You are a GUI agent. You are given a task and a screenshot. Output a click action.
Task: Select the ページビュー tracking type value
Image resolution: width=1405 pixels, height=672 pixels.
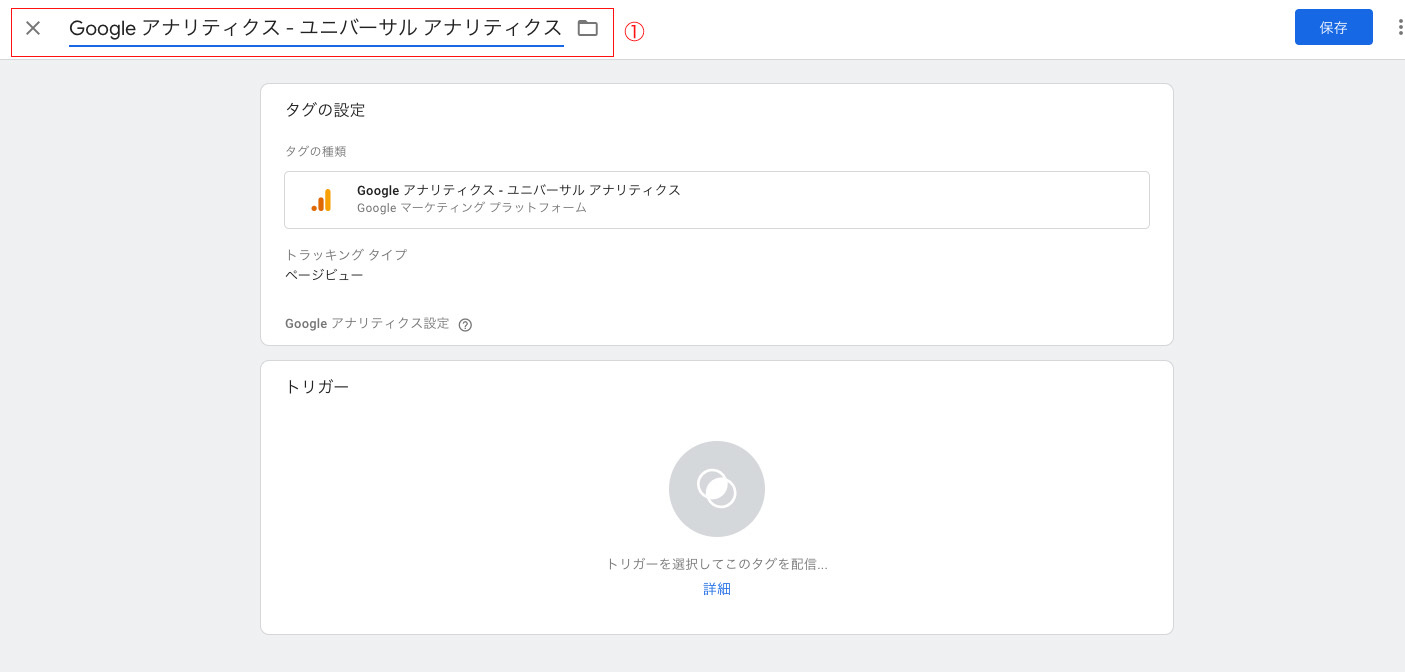point(324,275)
